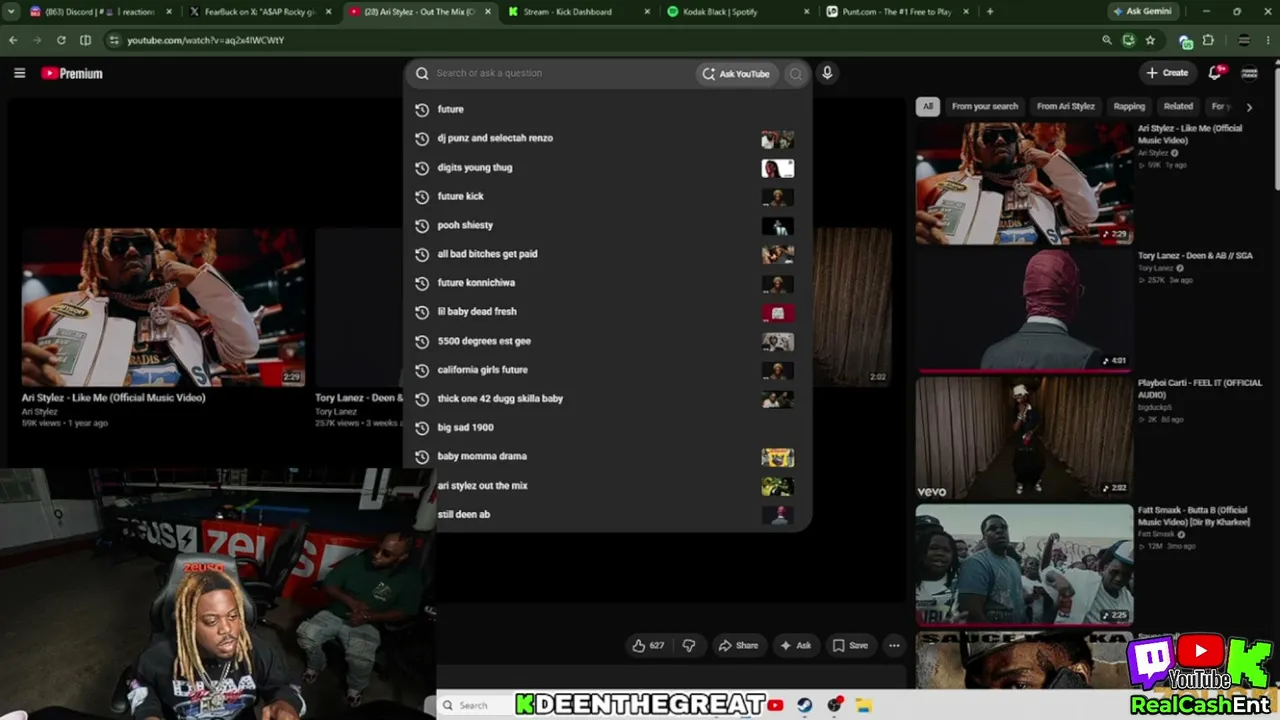The height and width of the screenshot is (720, 1280).
Task: Open YouTube notifications bell
Action: pyautogui.click(x=1215, y=73)
